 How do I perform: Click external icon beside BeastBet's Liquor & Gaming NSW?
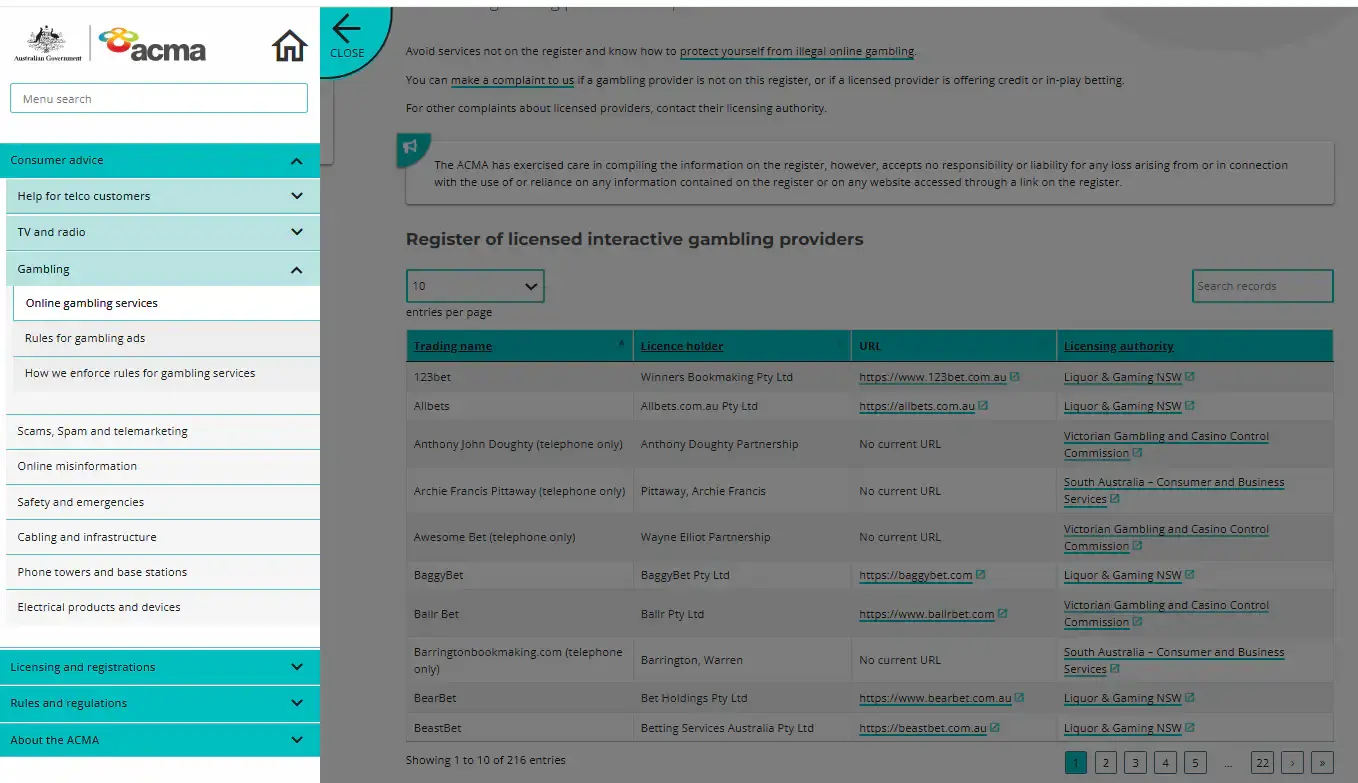coord(1190,728)
